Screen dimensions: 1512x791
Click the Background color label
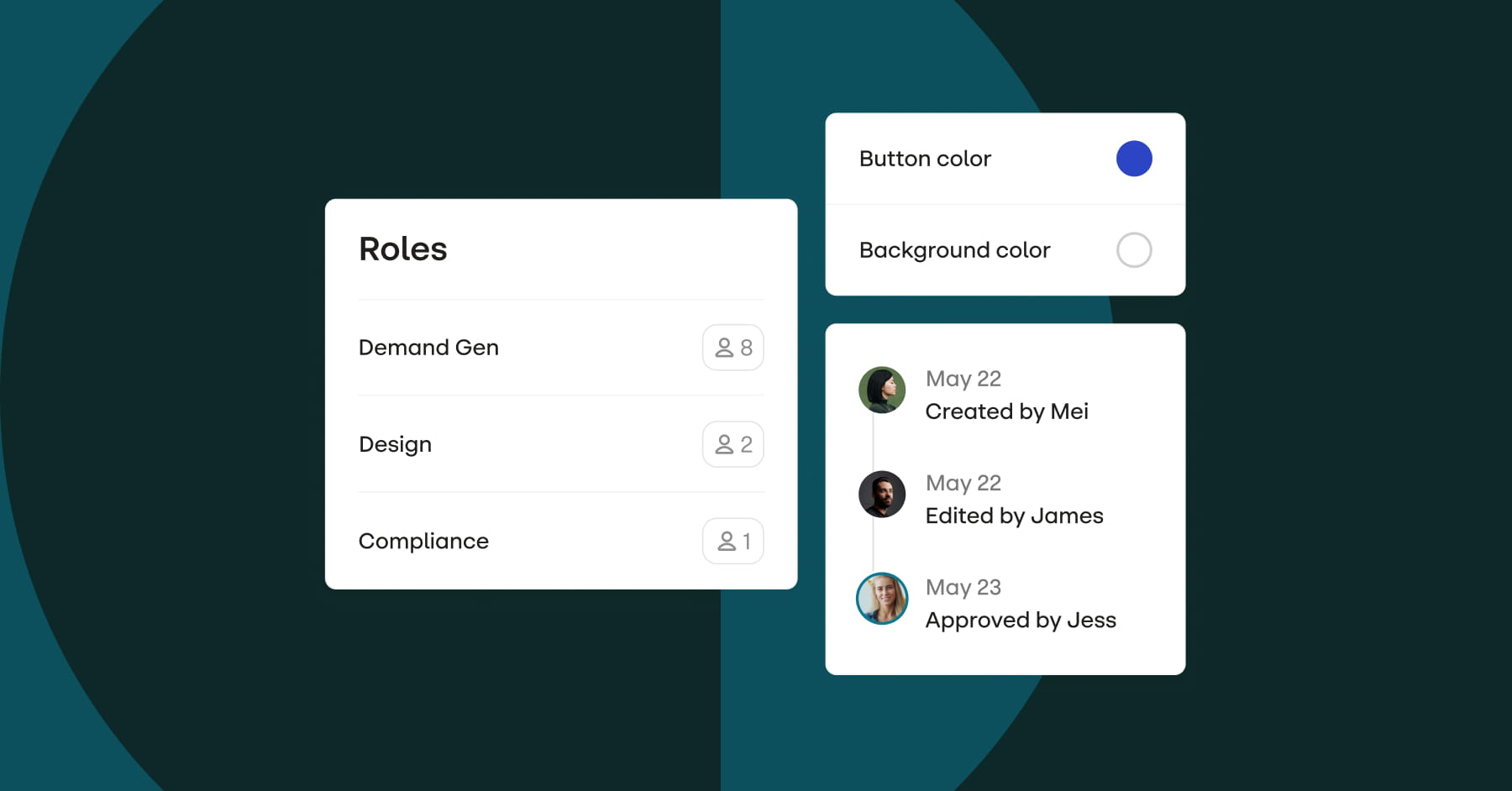(x=954, y=250)
